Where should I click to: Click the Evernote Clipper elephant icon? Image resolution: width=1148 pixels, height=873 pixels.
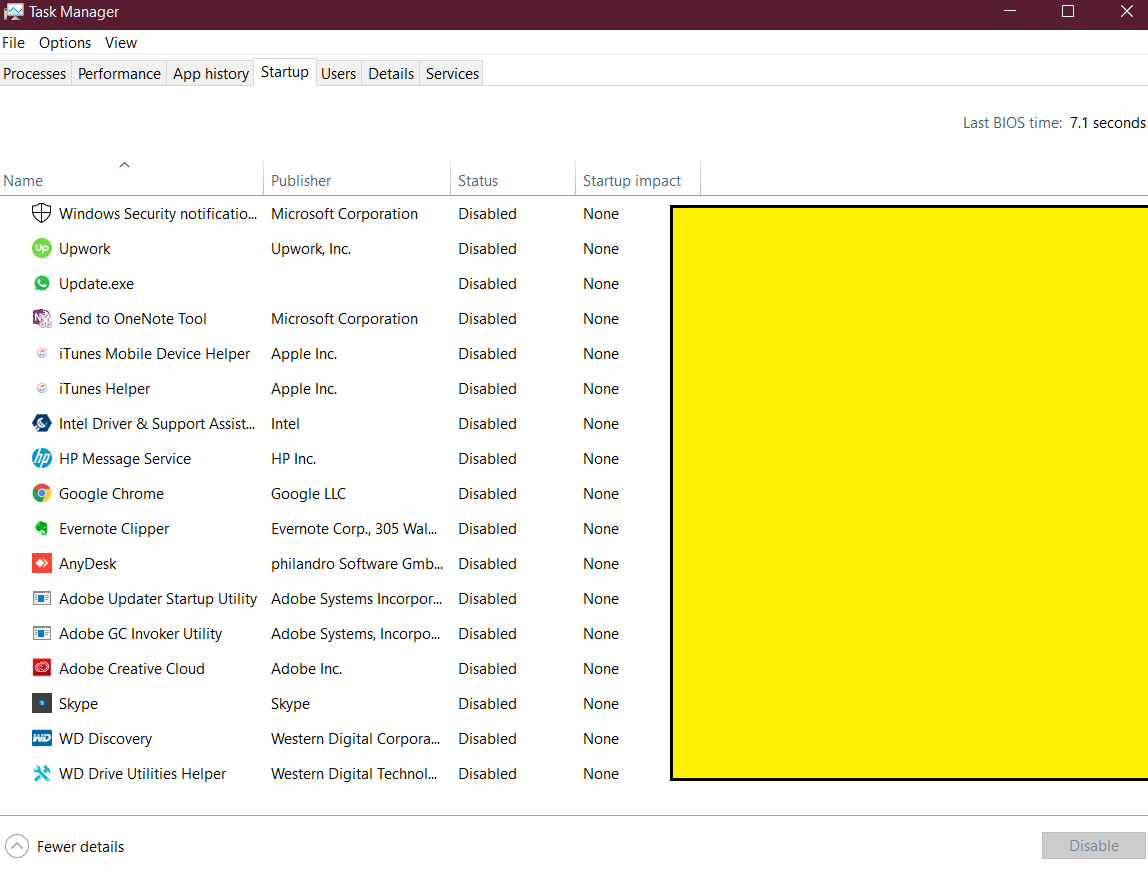[42, 528]
